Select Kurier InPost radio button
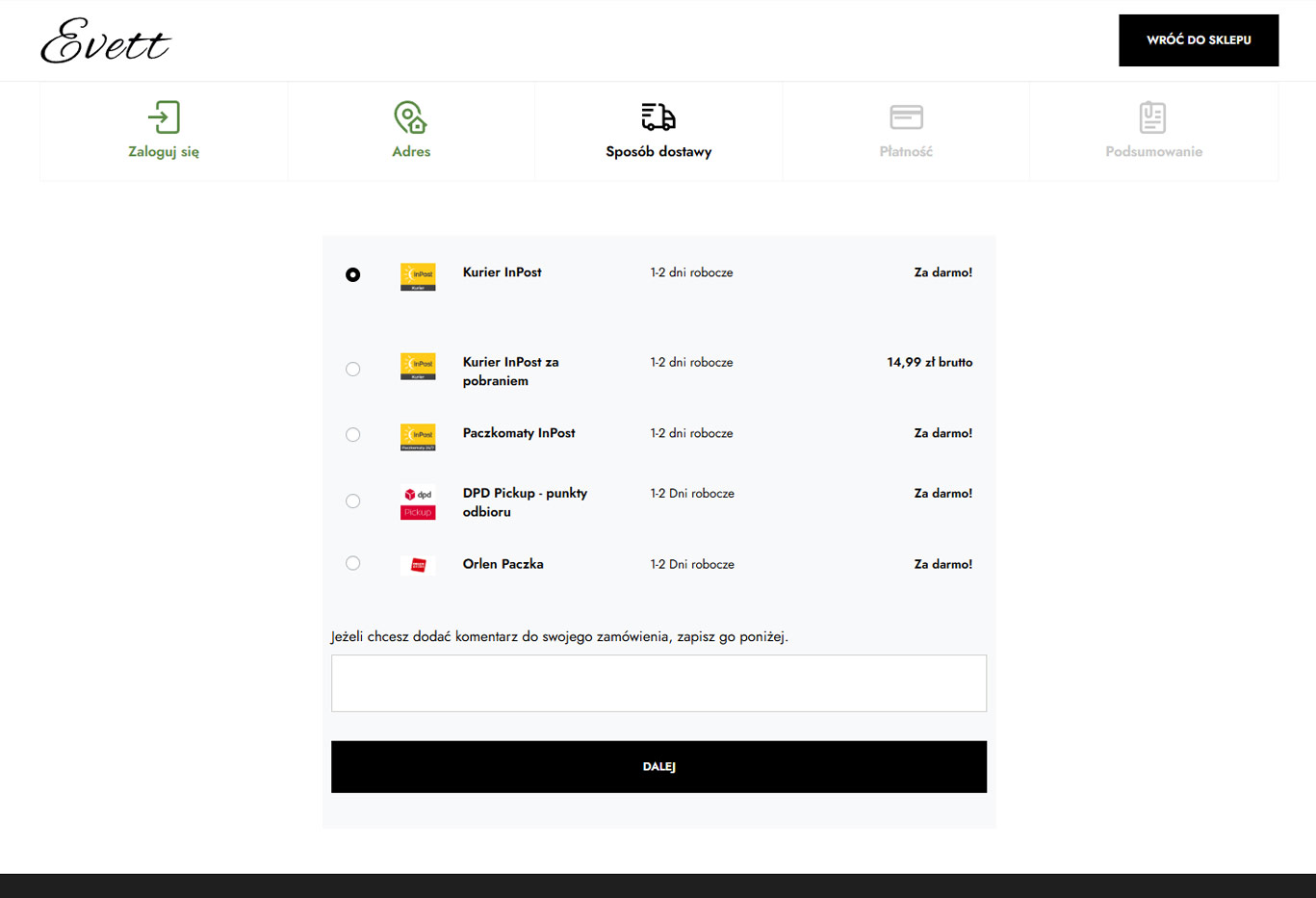The width and height of the screenshot is (1316, 898). [x=353, y=275]
